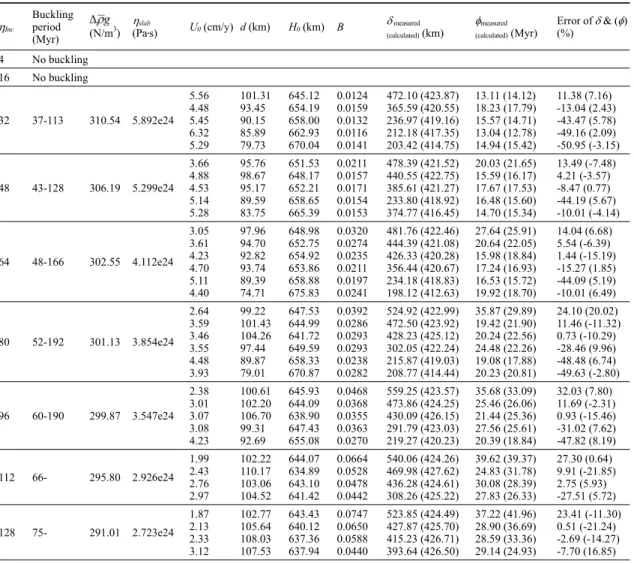This screenshot has width=634, height=563.
Task: Select H₀ value '675.83'
Action: [x=304, y=293]
